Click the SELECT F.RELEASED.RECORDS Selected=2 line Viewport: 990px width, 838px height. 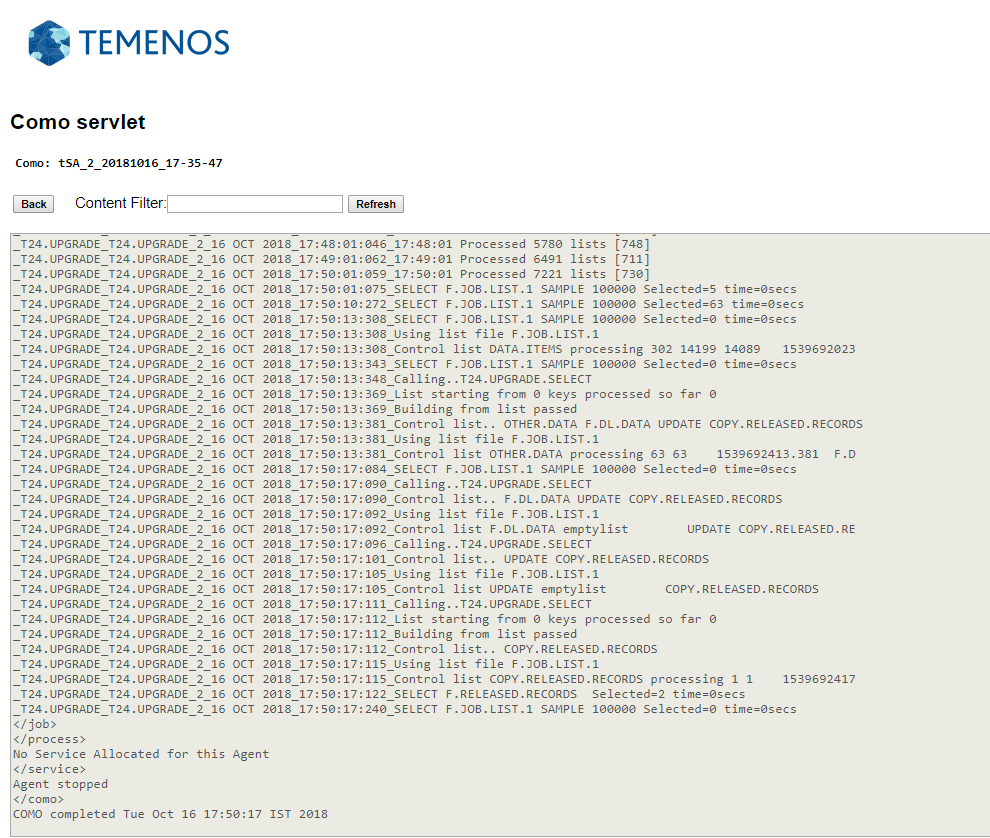tap(380, 694)
